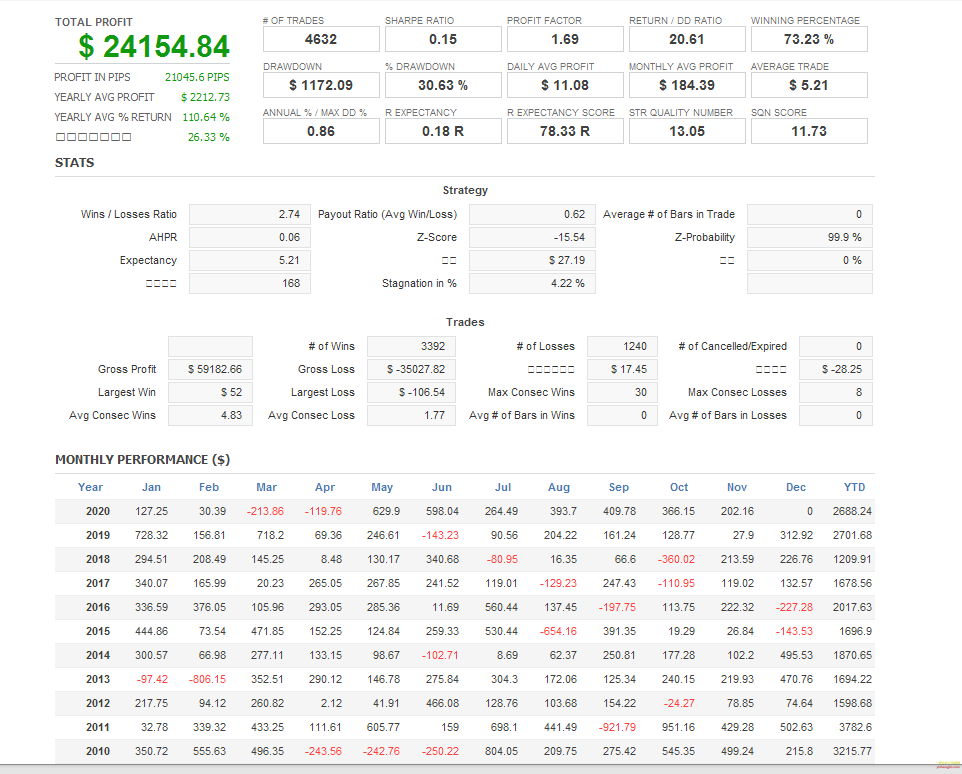Image resolution: width=962 pixels, height=774 pixels.
Task: Select the AHPR field showing 0.06
Action: pos(250,237)
